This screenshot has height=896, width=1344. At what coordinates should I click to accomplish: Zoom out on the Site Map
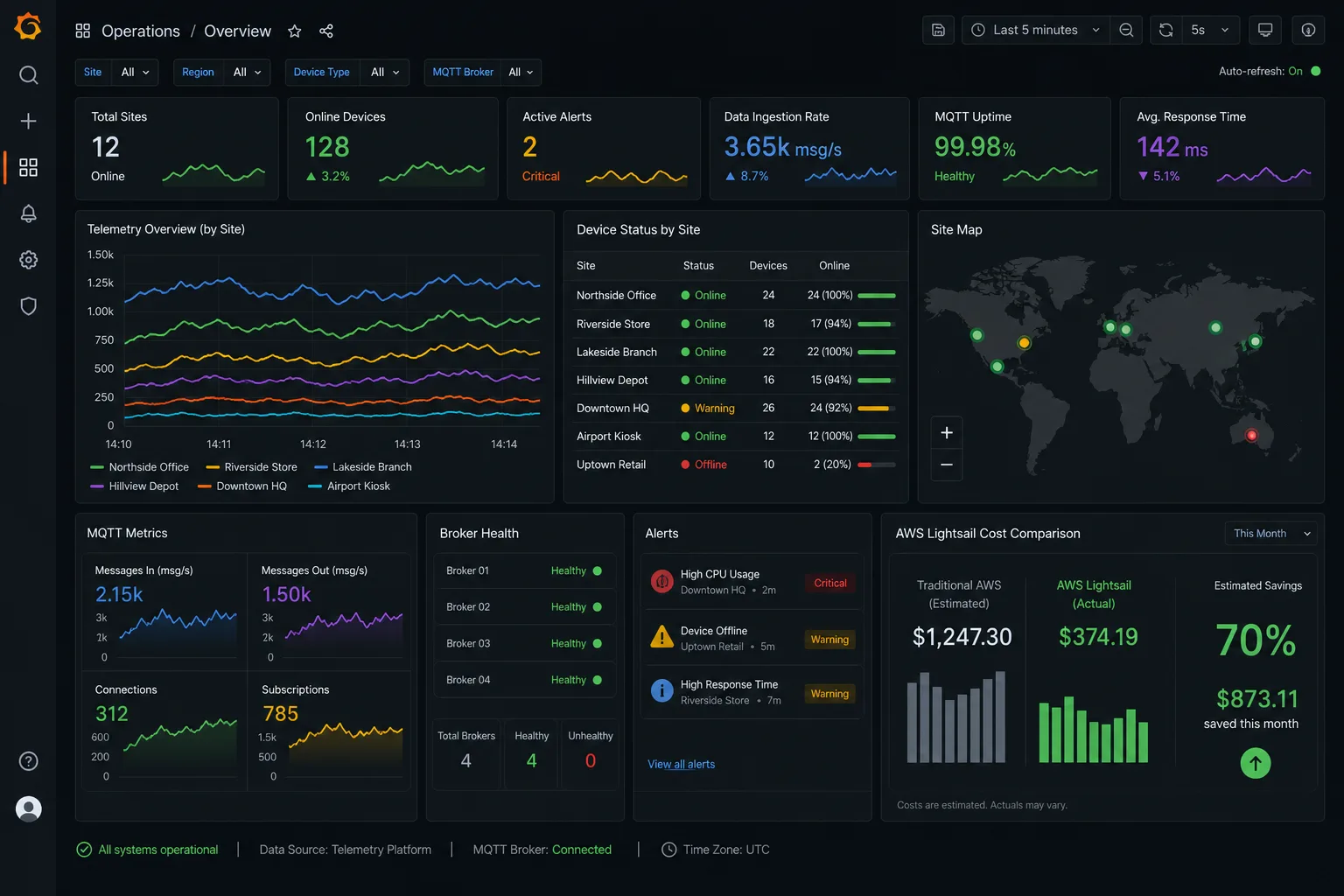(x=947, y=465)
